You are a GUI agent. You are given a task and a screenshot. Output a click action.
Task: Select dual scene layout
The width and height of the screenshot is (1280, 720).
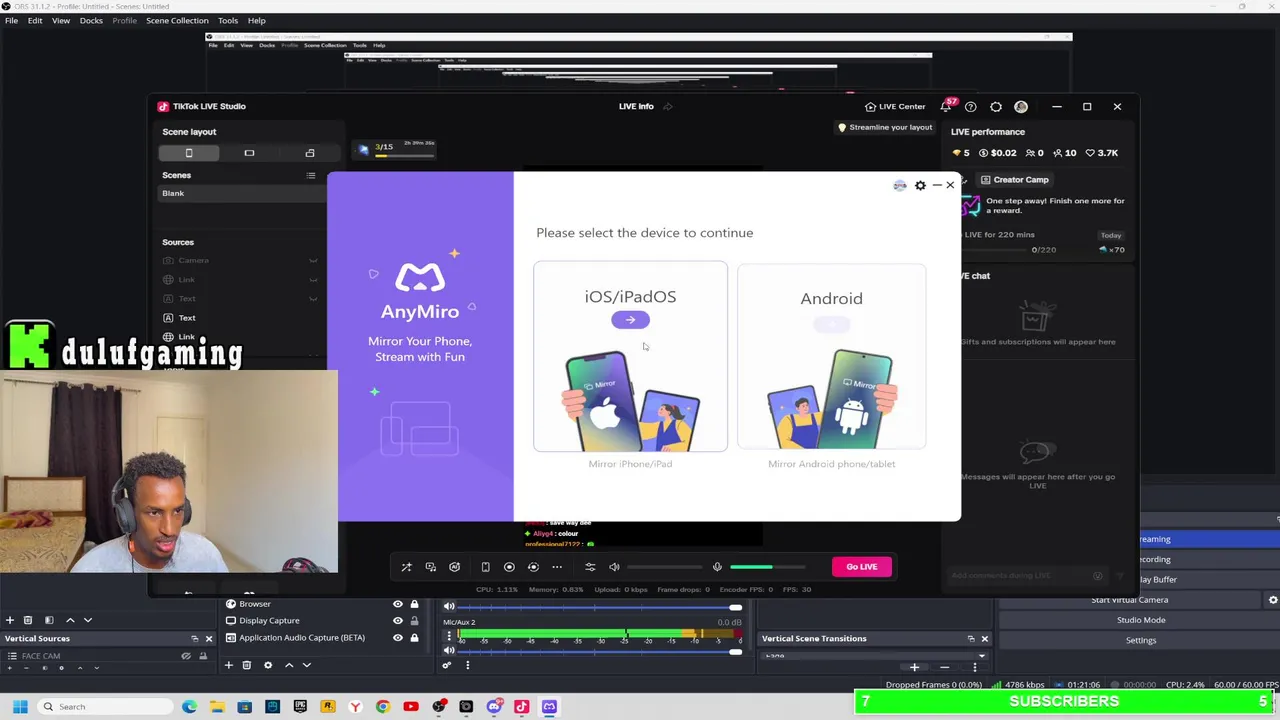(x=310, y=153)
